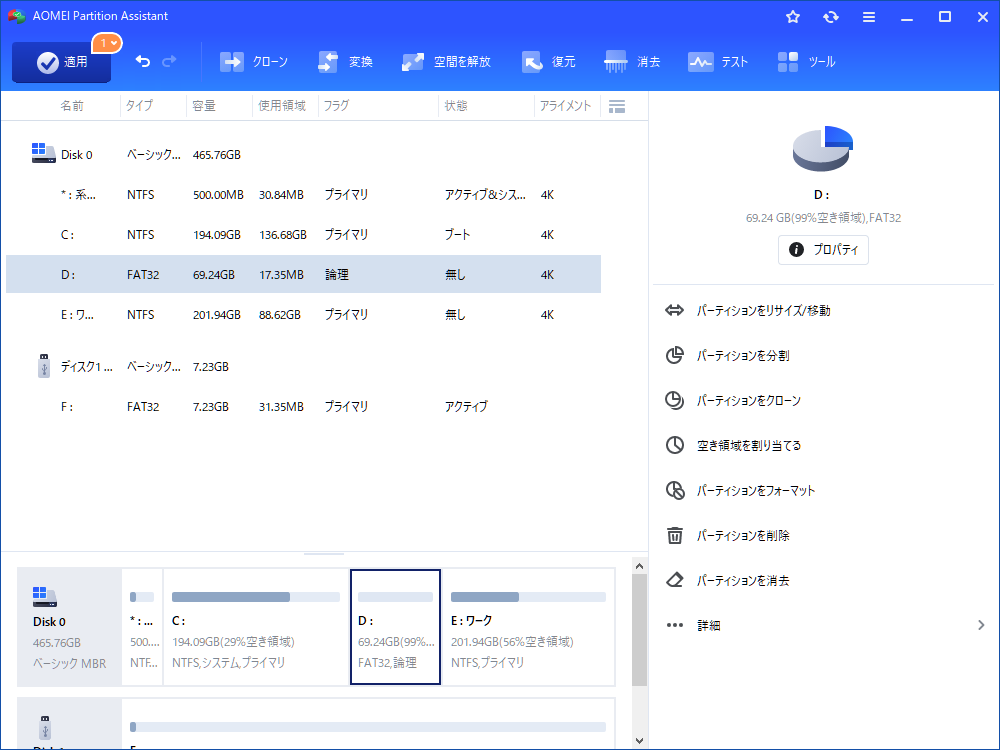Open the 消去 (Wipe) menu
The width and height of the screenshot is (1000, 750).
click(632, 62)
